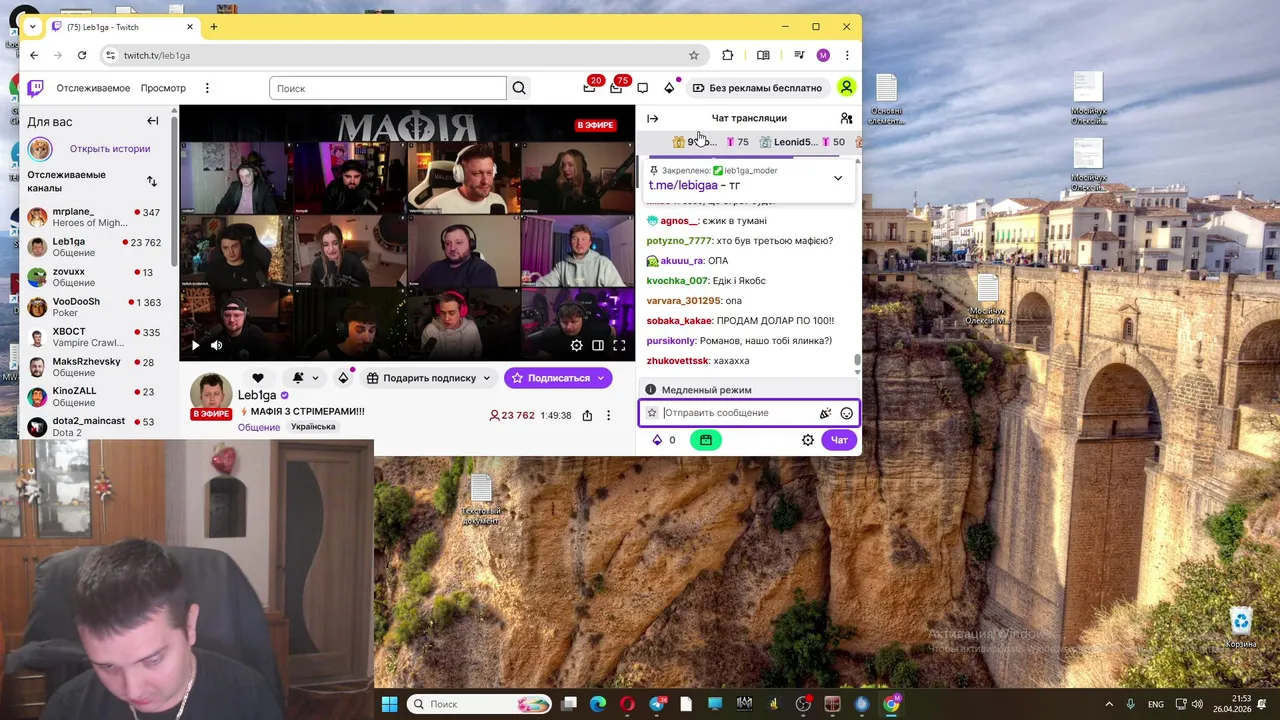Viewport: 1280px width, 720px height.
Task: Click Открыть истории link
Action: coord(110,149)
